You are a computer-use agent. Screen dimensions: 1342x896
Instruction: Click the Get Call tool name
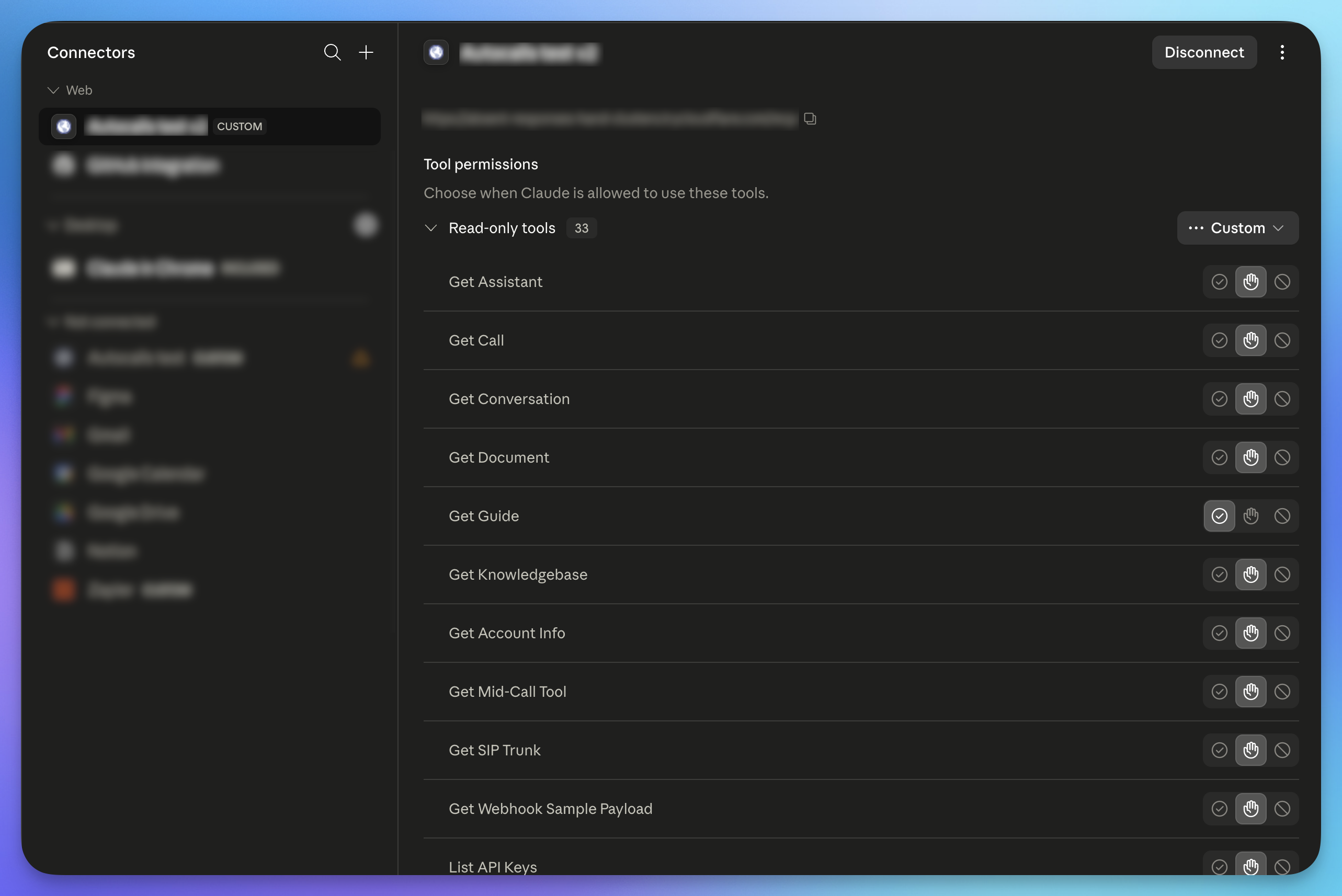point(476,340)
